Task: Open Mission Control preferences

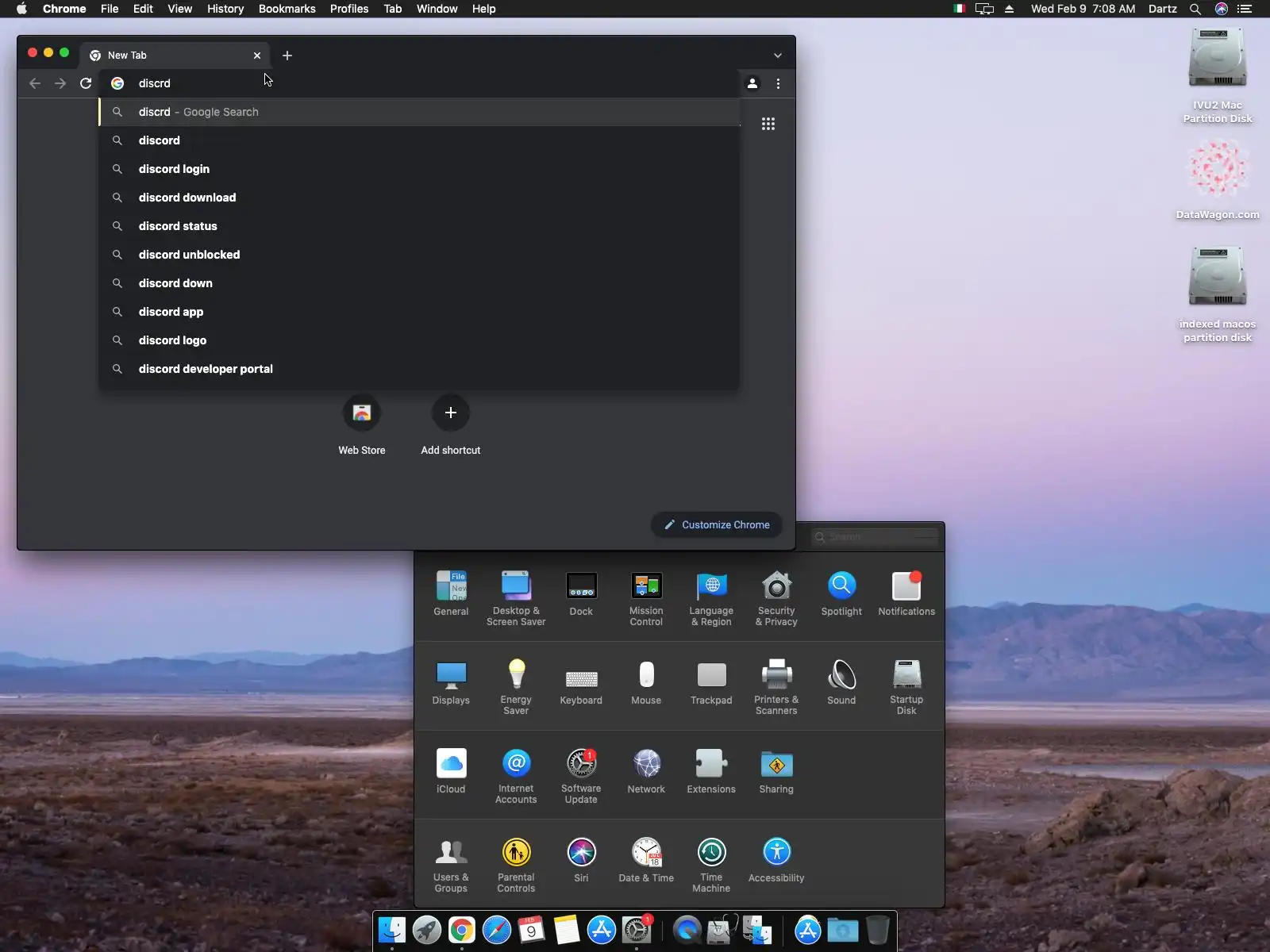Action: tap(646, 598)
